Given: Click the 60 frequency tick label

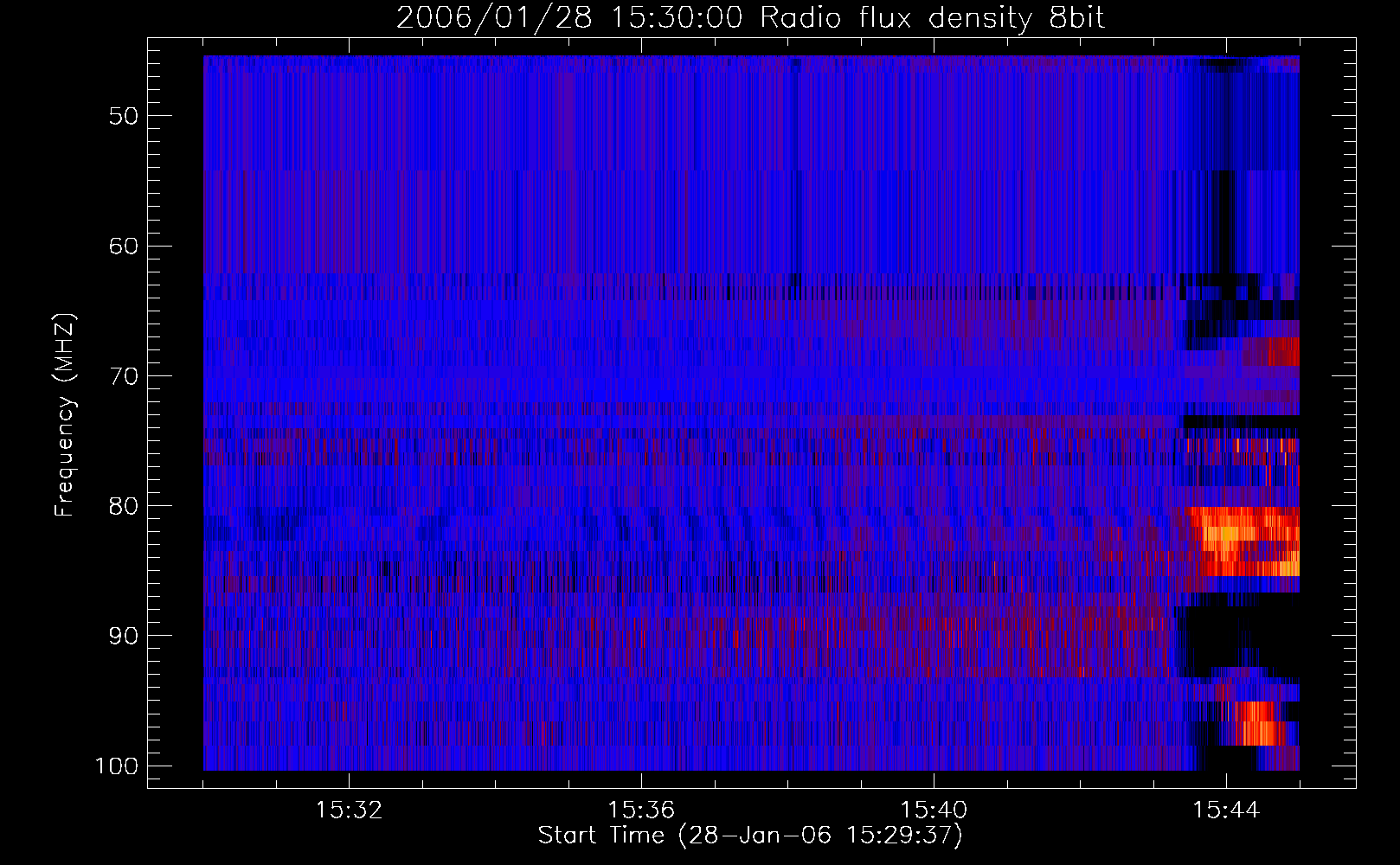Looking at the screenshot, I should (x=124, y=246).
